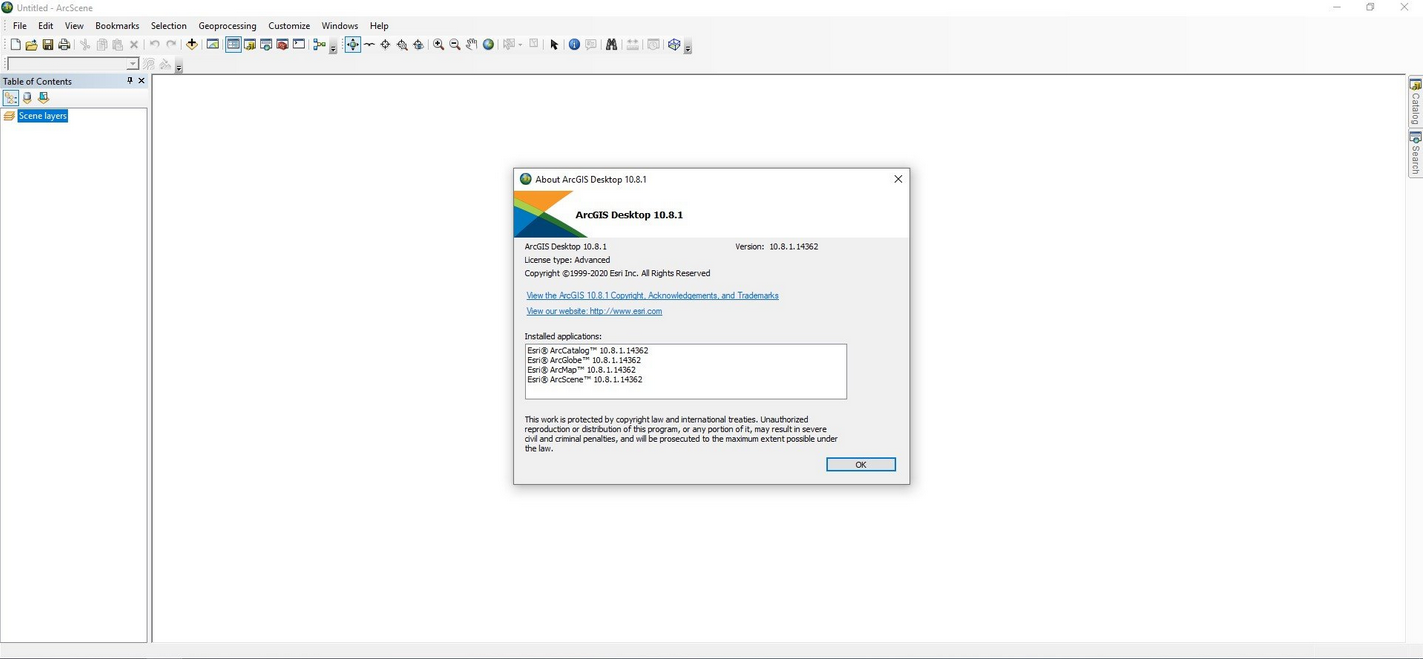Close the Table of Contents panel

[141, 81]
